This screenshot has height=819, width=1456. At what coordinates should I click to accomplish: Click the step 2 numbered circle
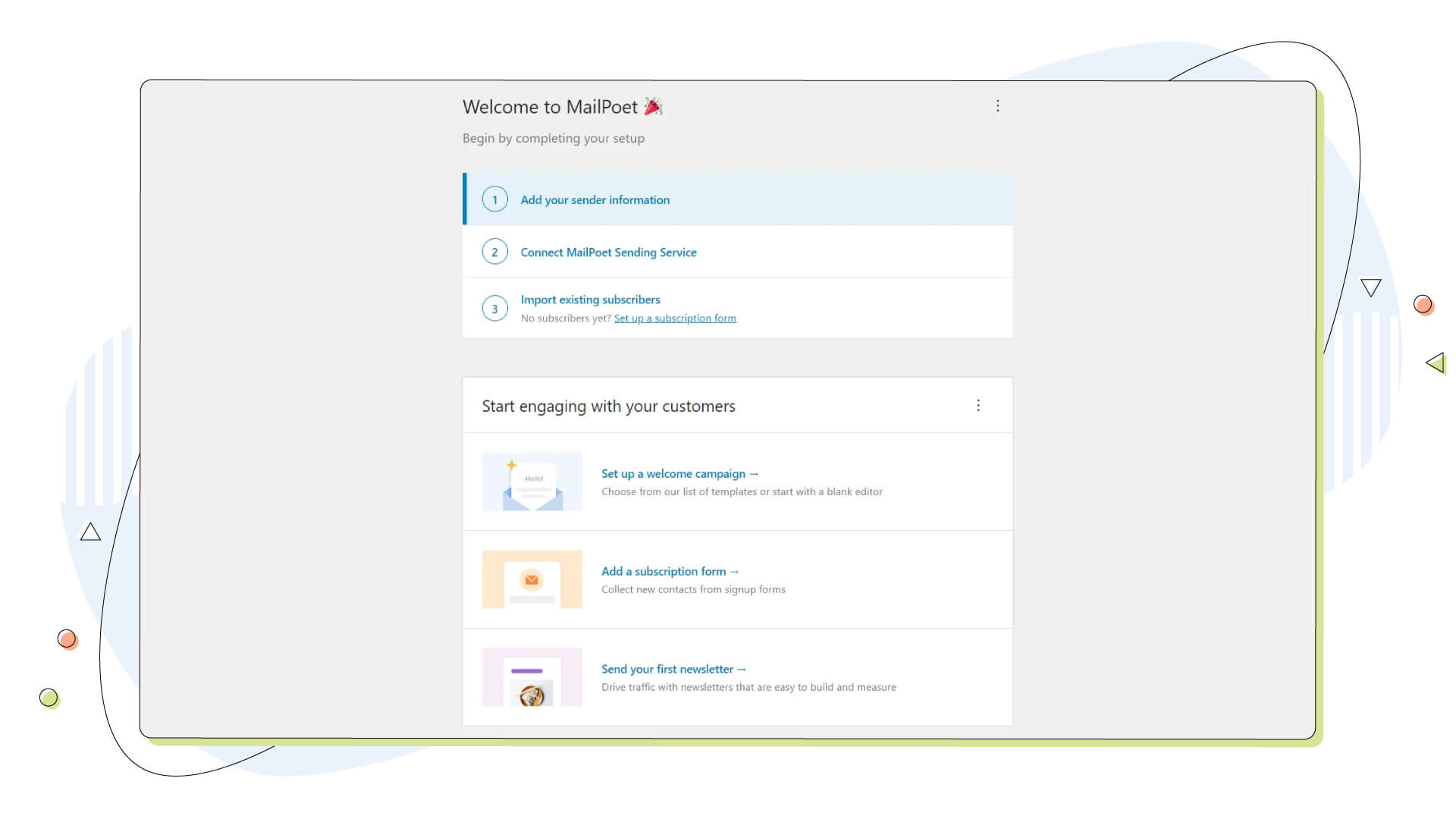(x=495, y=251)
